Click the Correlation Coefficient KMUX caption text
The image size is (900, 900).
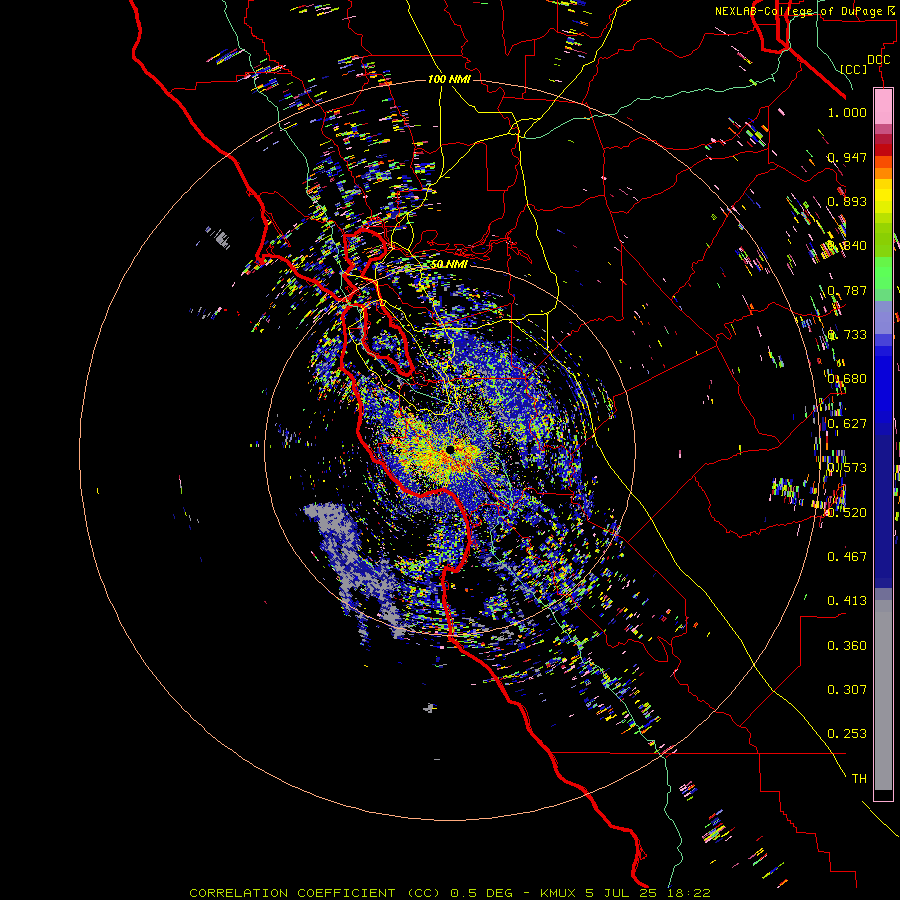449,893
